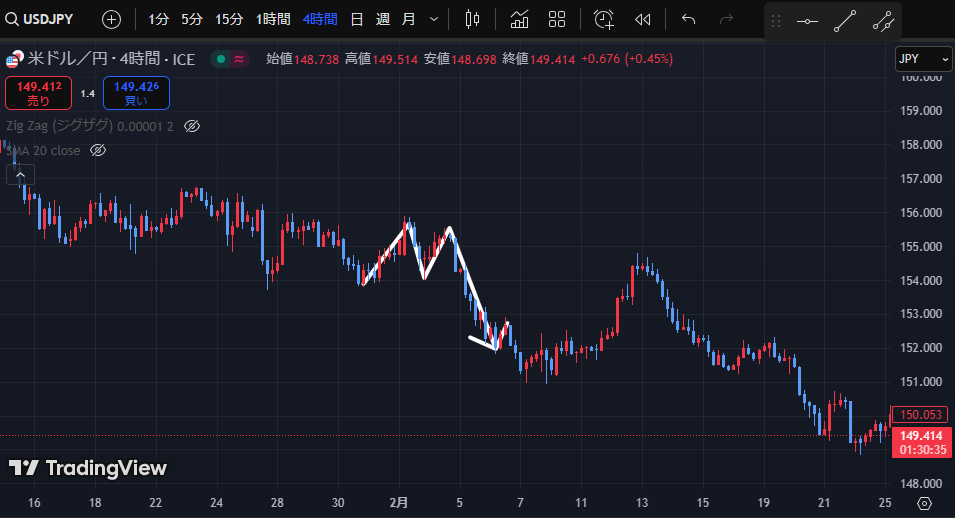
Task: Create an alert with the alarm icon
Action: click(x=604, y=20)
